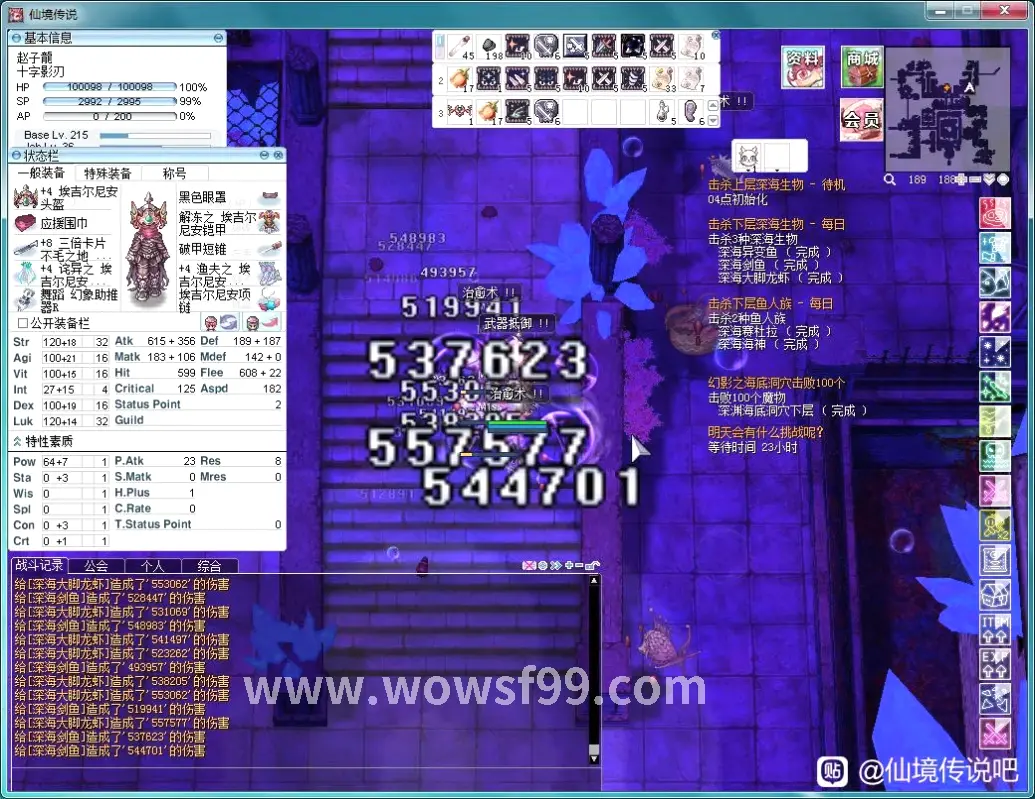Click the red spiral buff status icon

(995, 214)
